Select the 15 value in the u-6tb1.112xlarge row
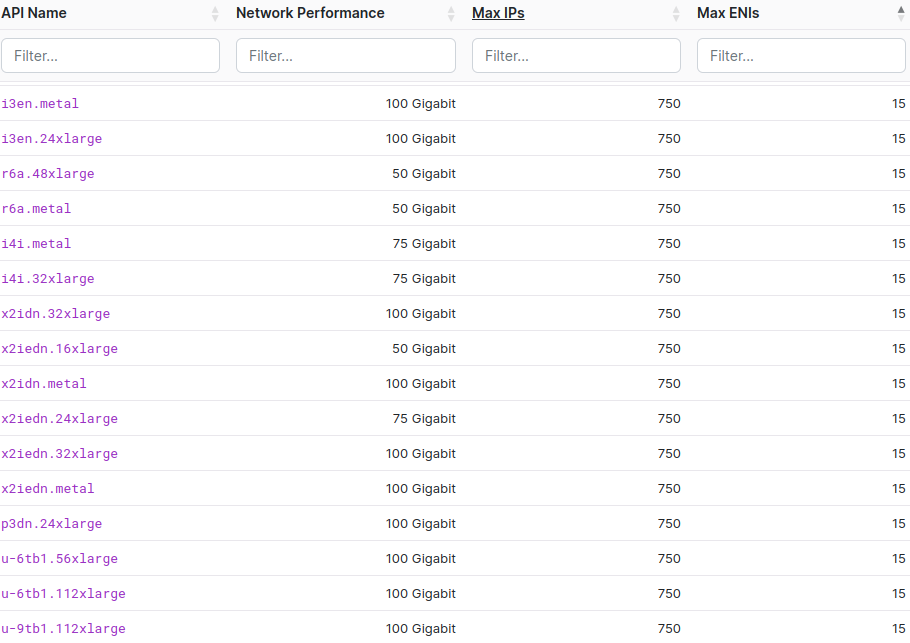910x643 pixels. click(x=899, y=594)
